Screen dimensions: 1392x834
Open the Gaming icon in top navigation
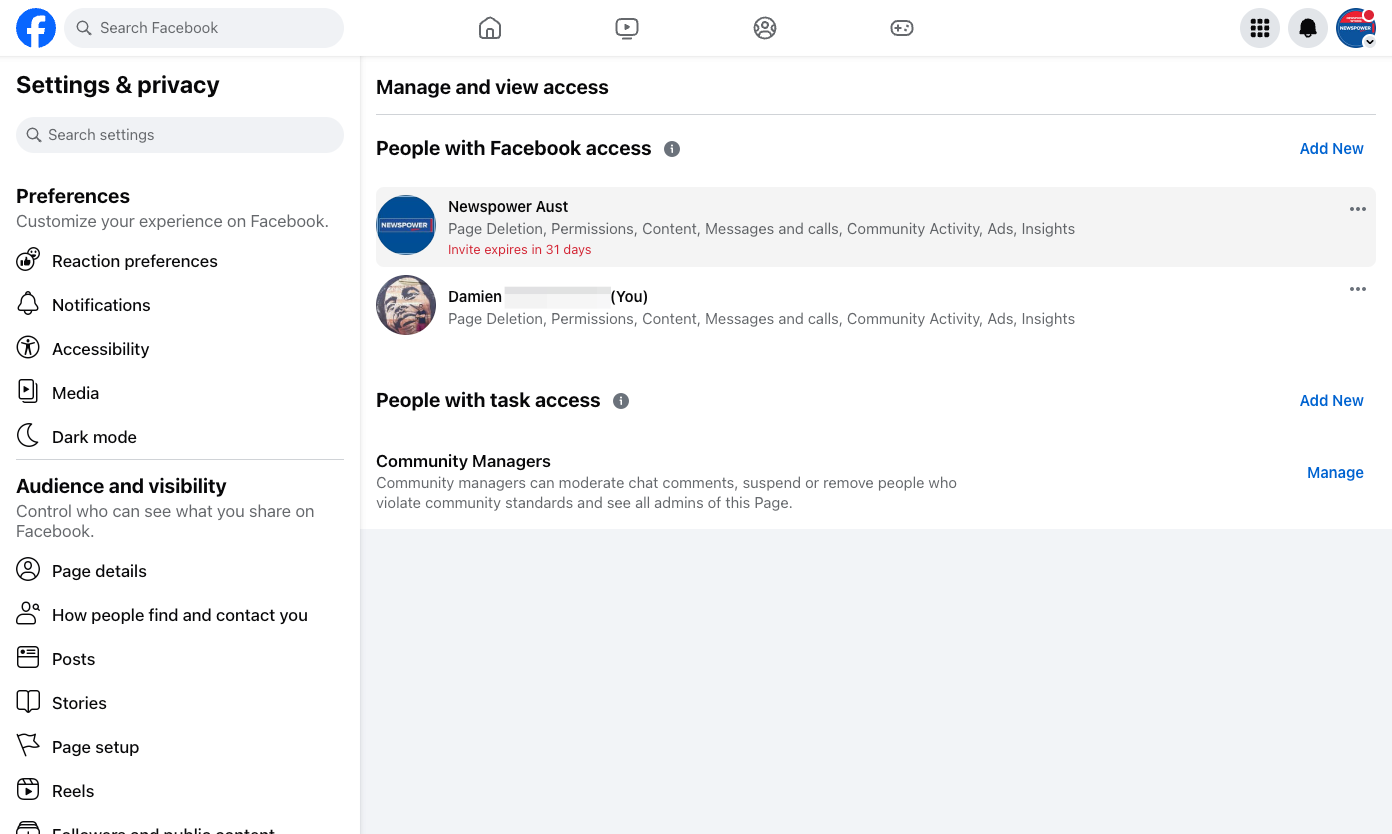pyautogui.click(x=902, y=28)
